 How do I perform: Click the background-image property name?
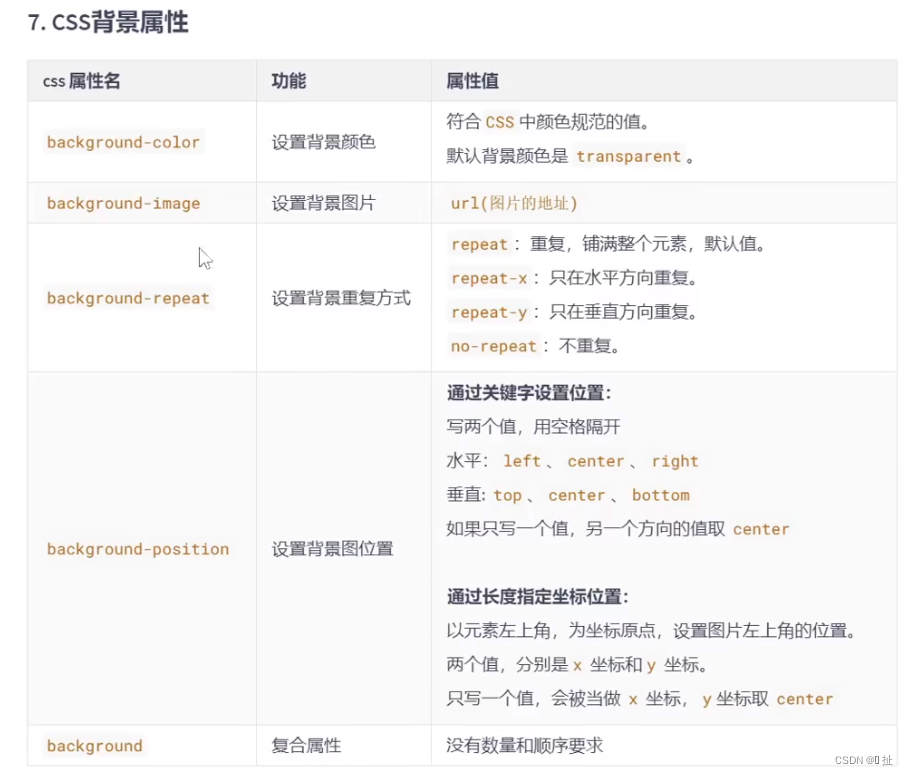[123, 203]
